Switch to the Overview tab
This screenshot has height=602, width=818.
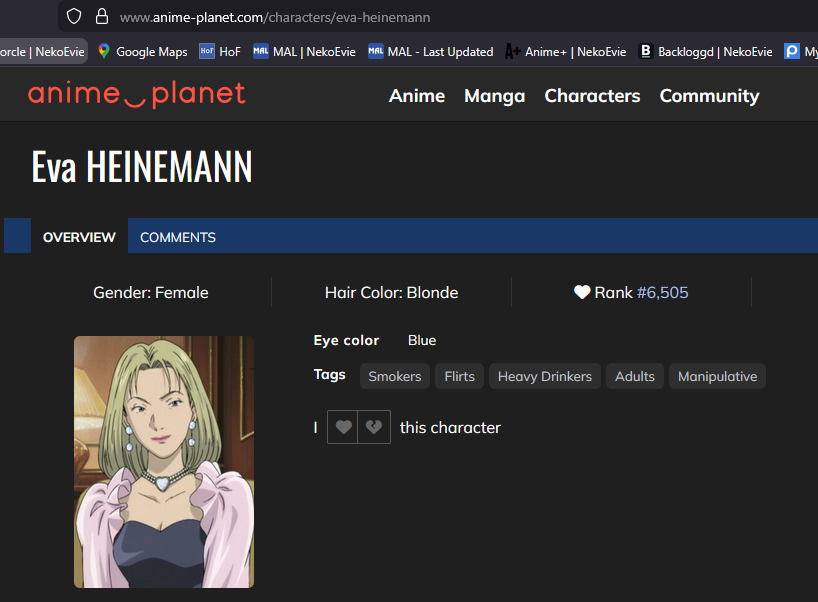coord(79,237)
